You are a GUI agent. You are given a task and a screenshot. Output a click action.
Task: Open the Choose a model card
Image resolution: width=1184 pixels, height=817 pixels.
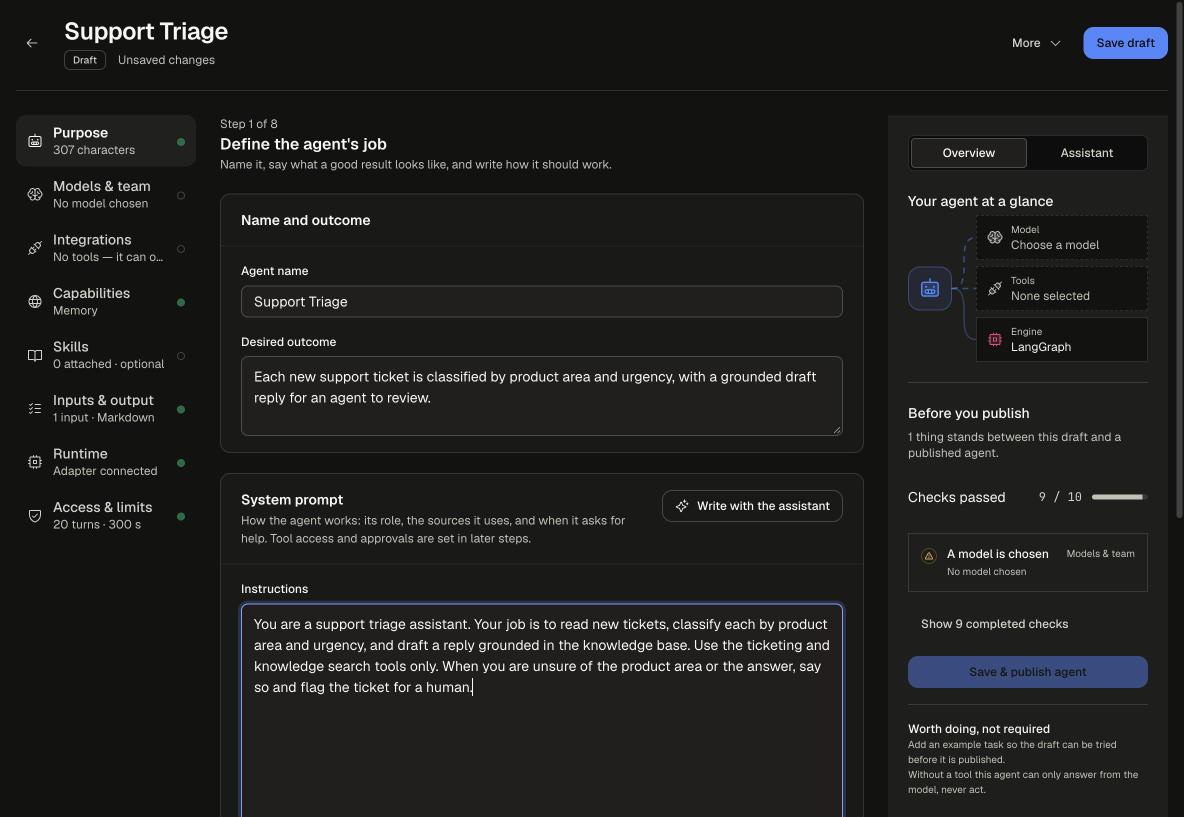1062,237
